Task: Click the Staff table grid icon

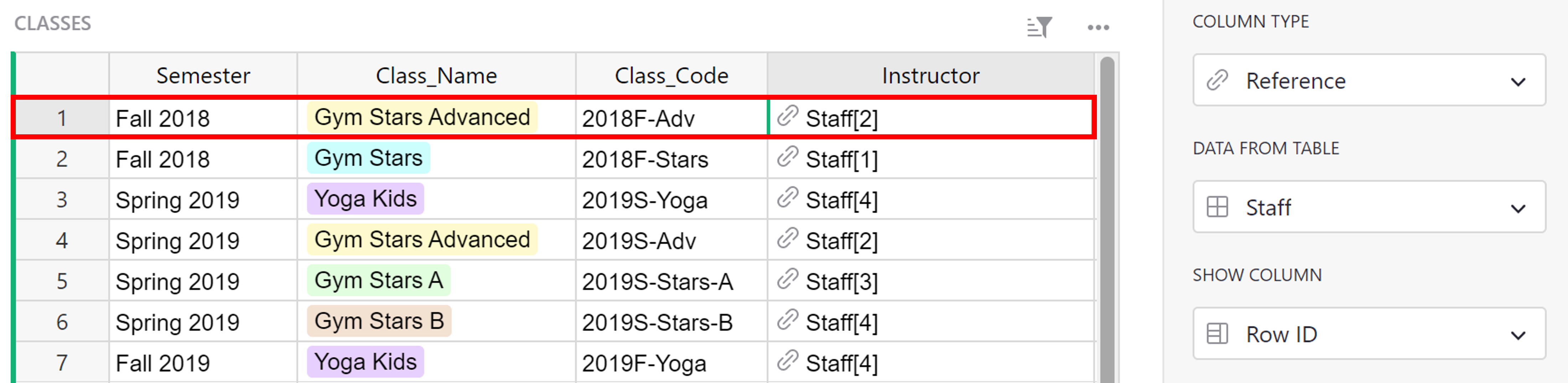Action: (1217, 207)
